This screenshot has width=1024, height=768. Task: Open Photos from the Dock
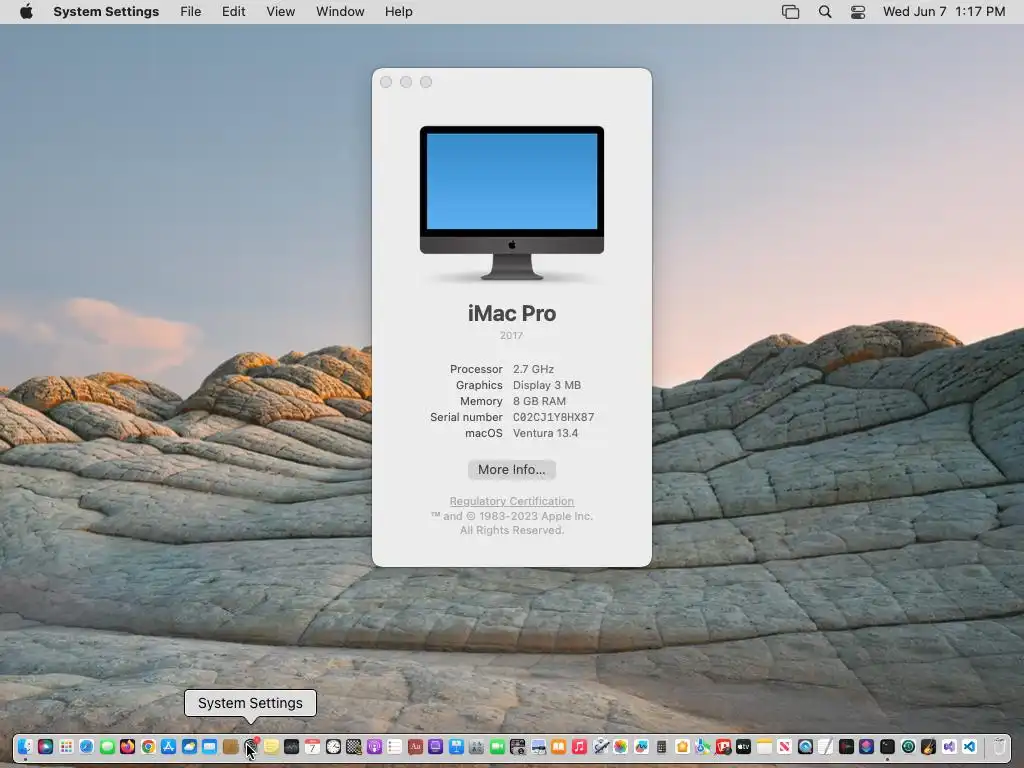pyautogui.click(x=620, y=746)
